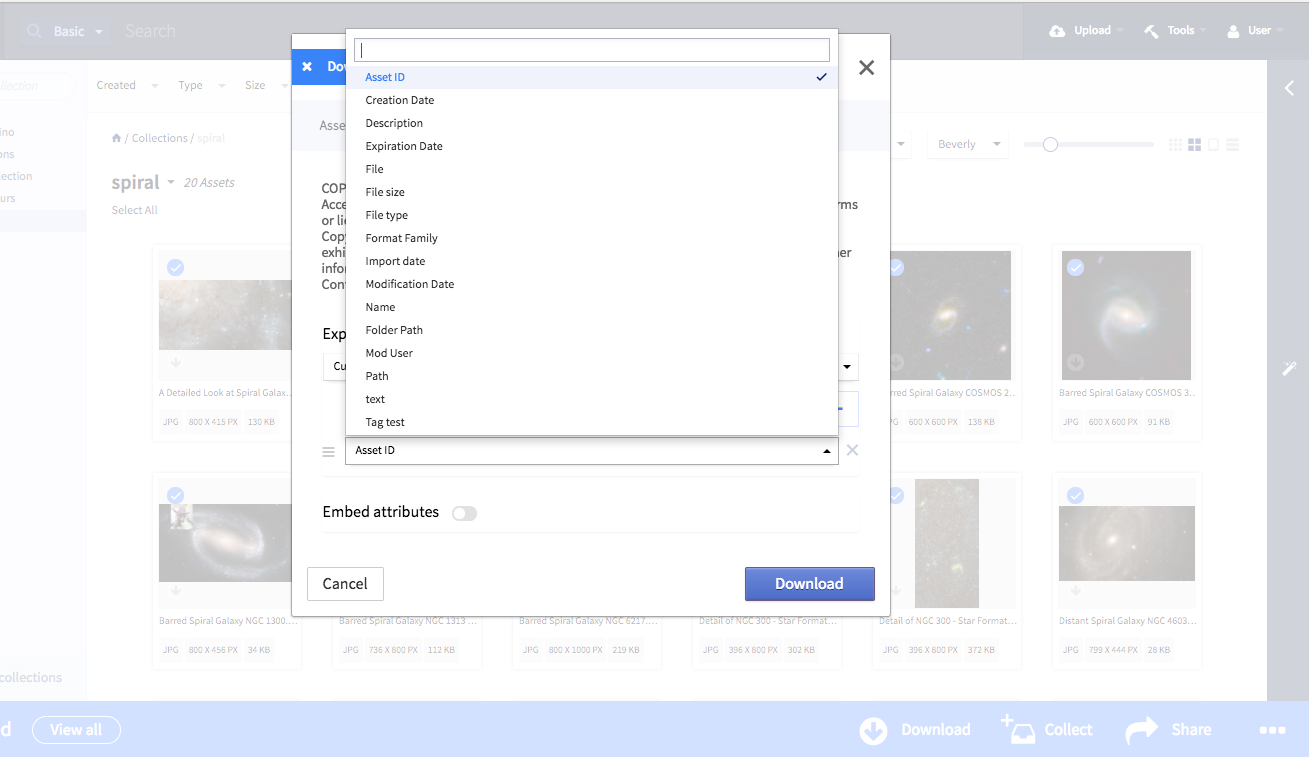Adjust the thumbnail size slider

point(1050,145)
